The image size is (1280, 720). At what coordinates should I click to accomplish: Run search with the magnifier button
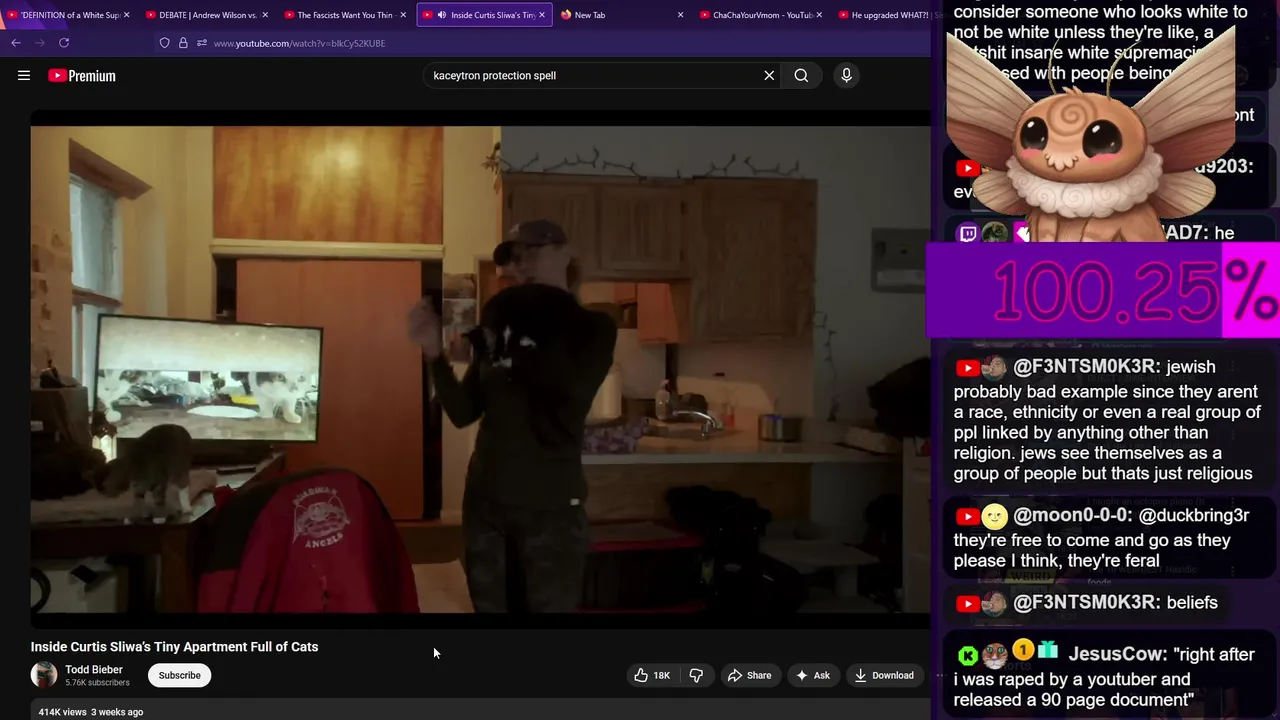(801, 75)
